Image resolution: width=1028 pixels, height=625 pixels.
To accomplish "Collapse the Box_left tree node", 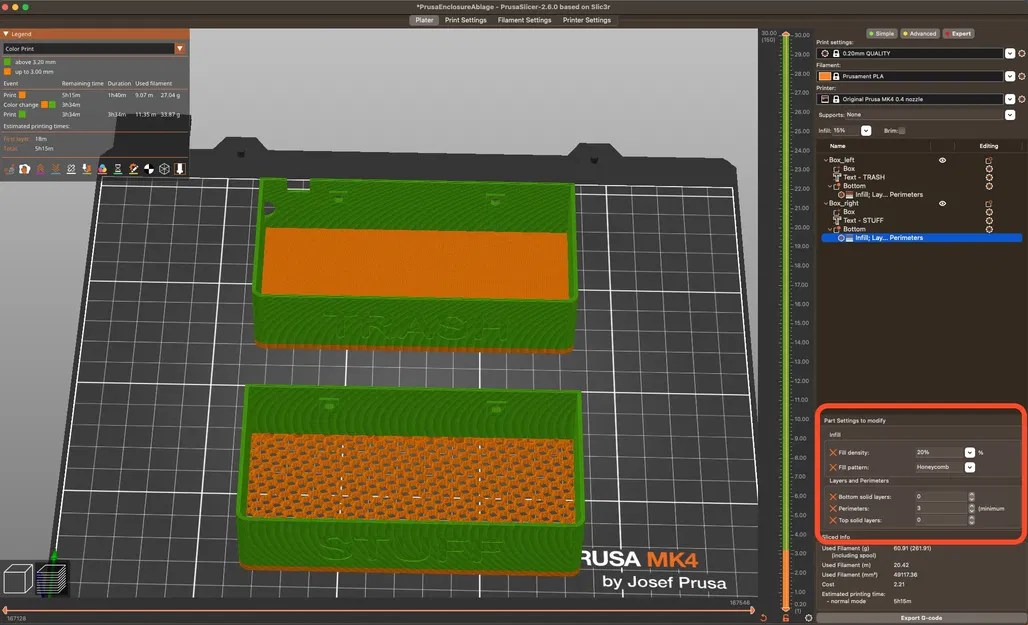I will pyautogui.click(x=825, y=160).
